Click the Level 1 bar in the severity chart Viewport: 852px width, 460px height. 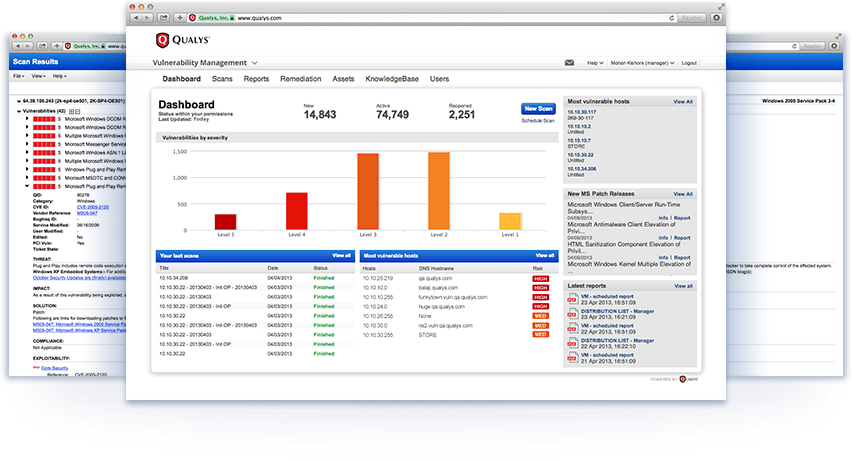[510, 221]
